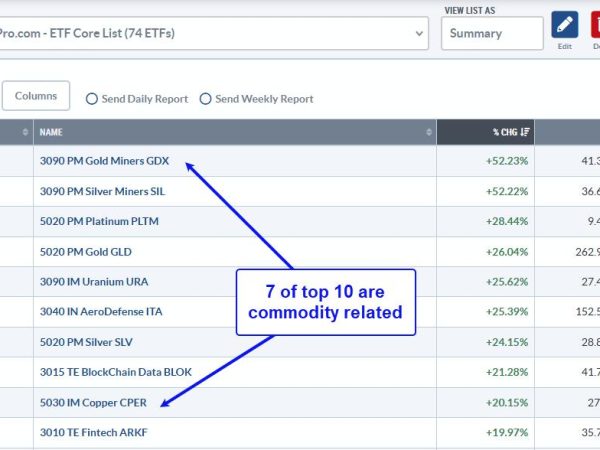This screenshot has width=600, height=450.
Task: Open 5020 PM Silver SLV link
Action: pos(86,342)
